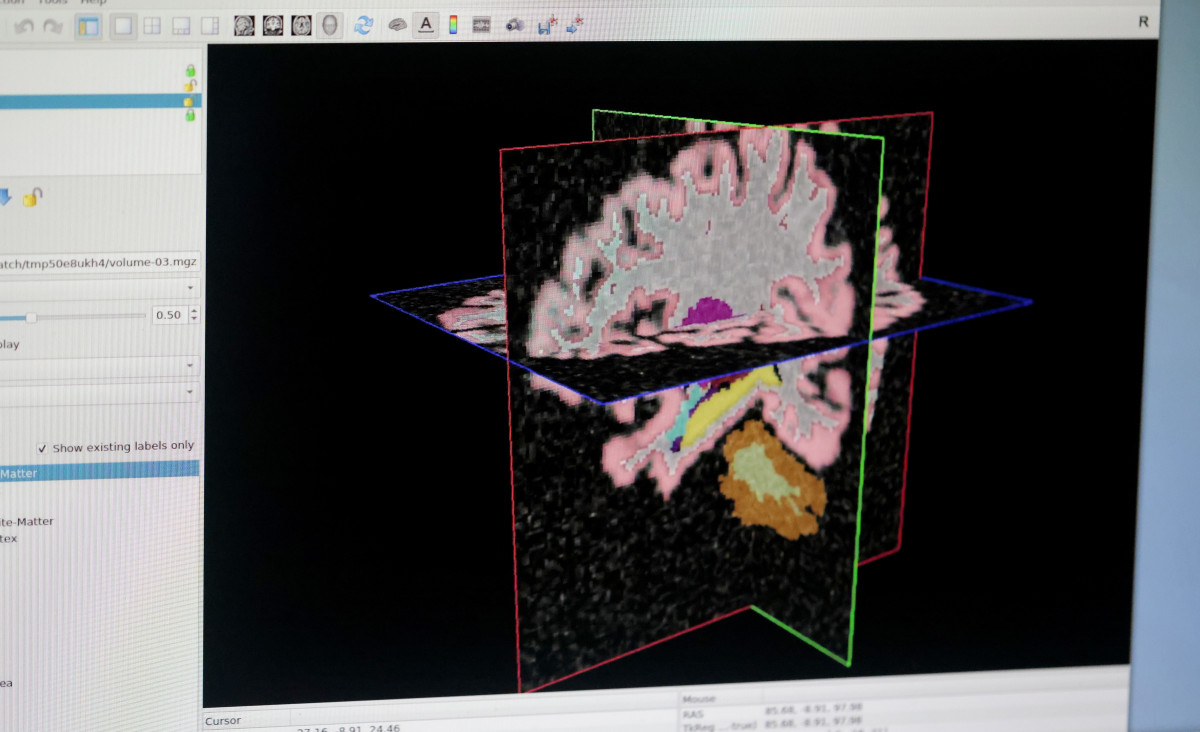Toggle the lock on the highlighted layer row
The width and height of the screenshot is (1200, 732).
pyautogui.click(x=189, y=101)
